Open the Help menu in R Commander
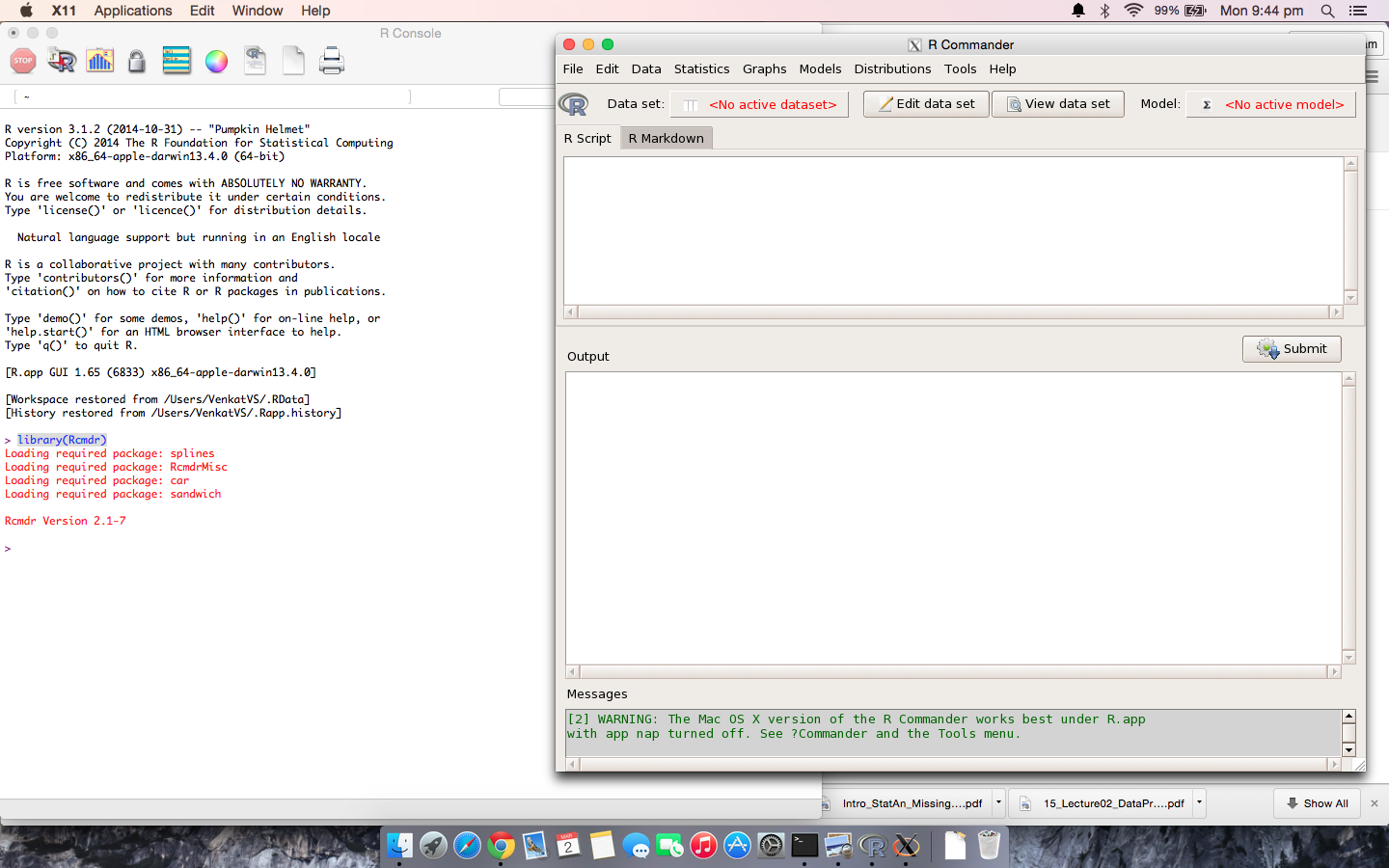1389x868 pixels. 1002,69
